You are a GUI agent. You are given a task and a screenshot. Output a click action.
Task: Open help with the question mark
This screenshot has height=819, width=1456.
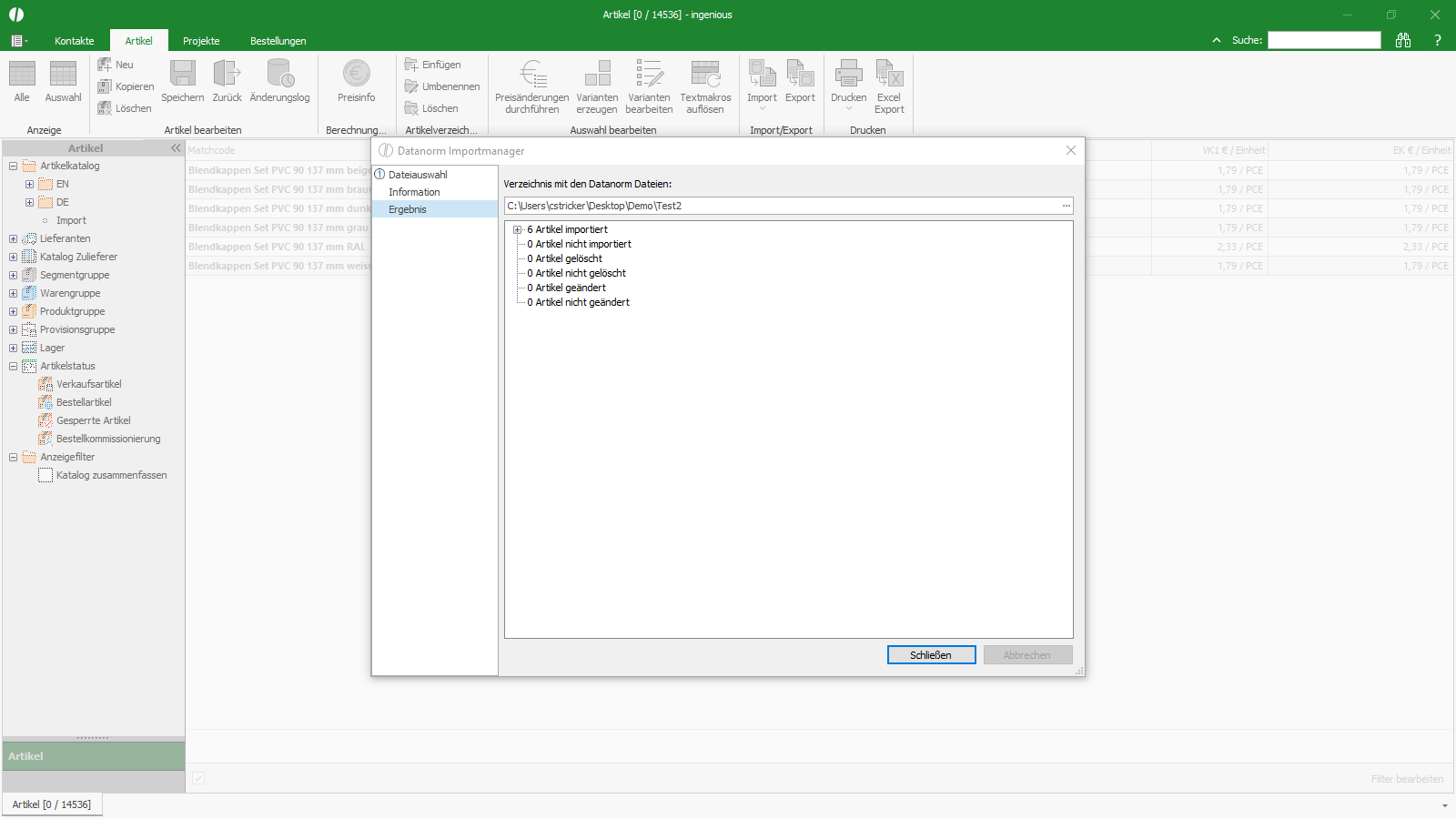click(x=1438, y=40)
